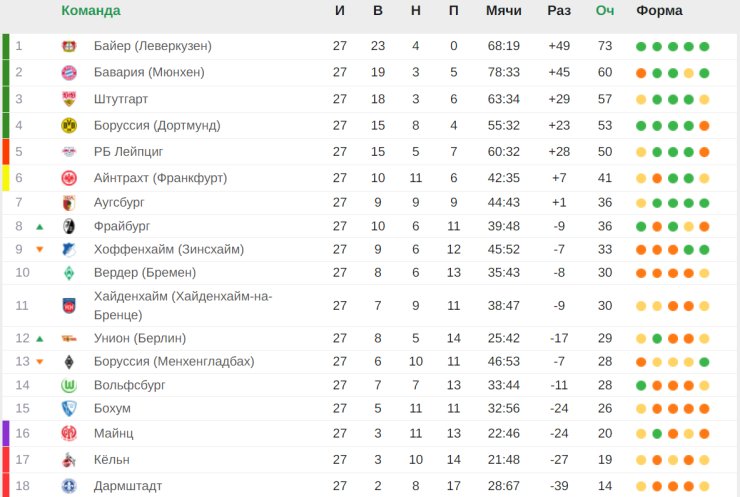Click the Köln goat club logo
The height and width of the screenshot is (497, 740).
69,460
